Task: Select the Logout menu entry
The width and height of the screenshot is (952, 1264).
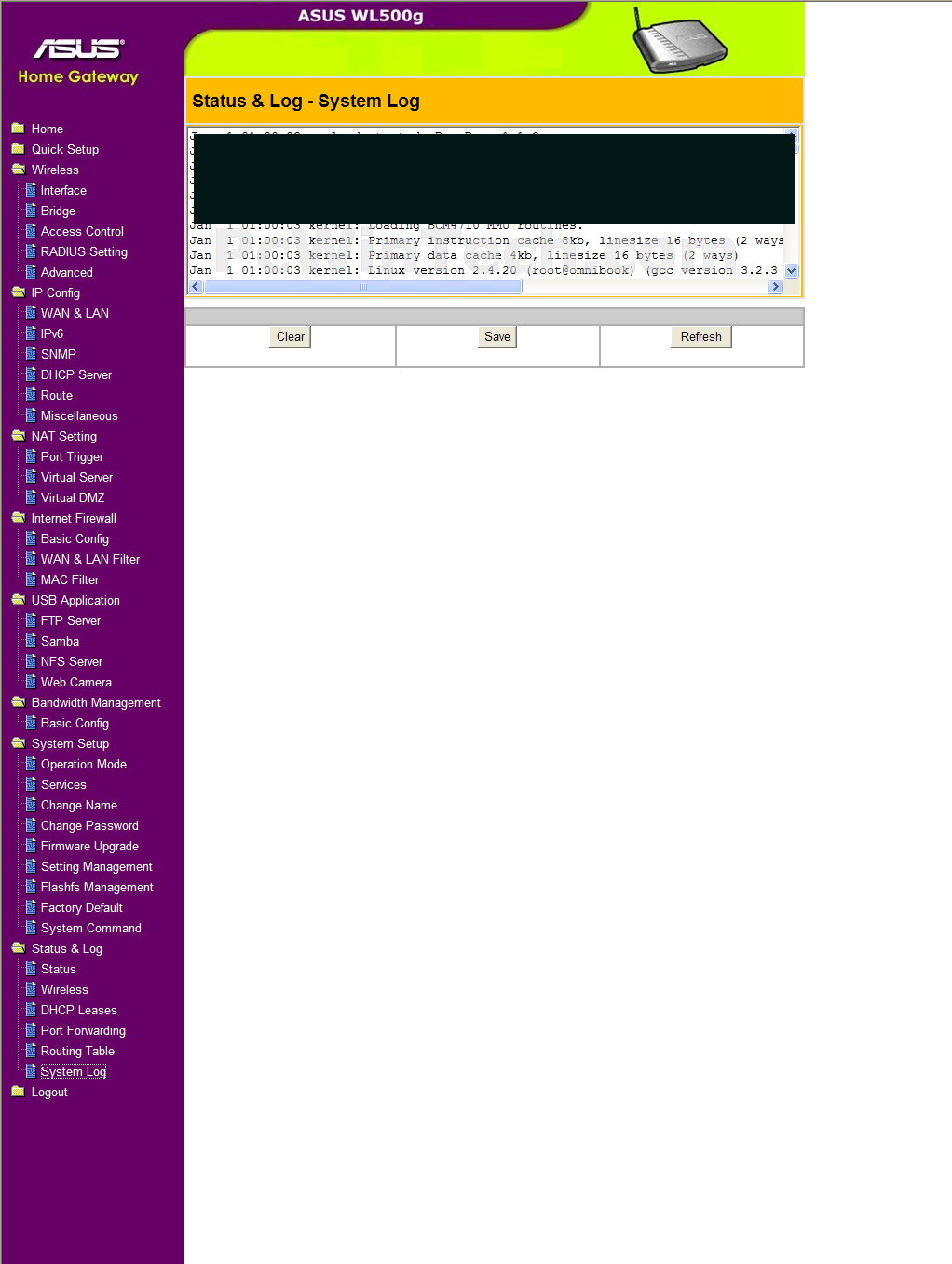Action: (x=49, y=1092)
